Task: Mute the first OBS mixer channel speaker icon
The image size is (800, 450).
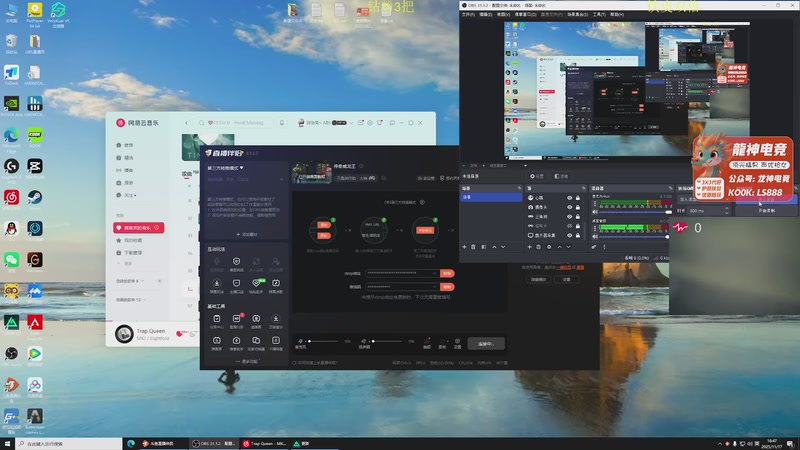Action: [x=595, y=212]
